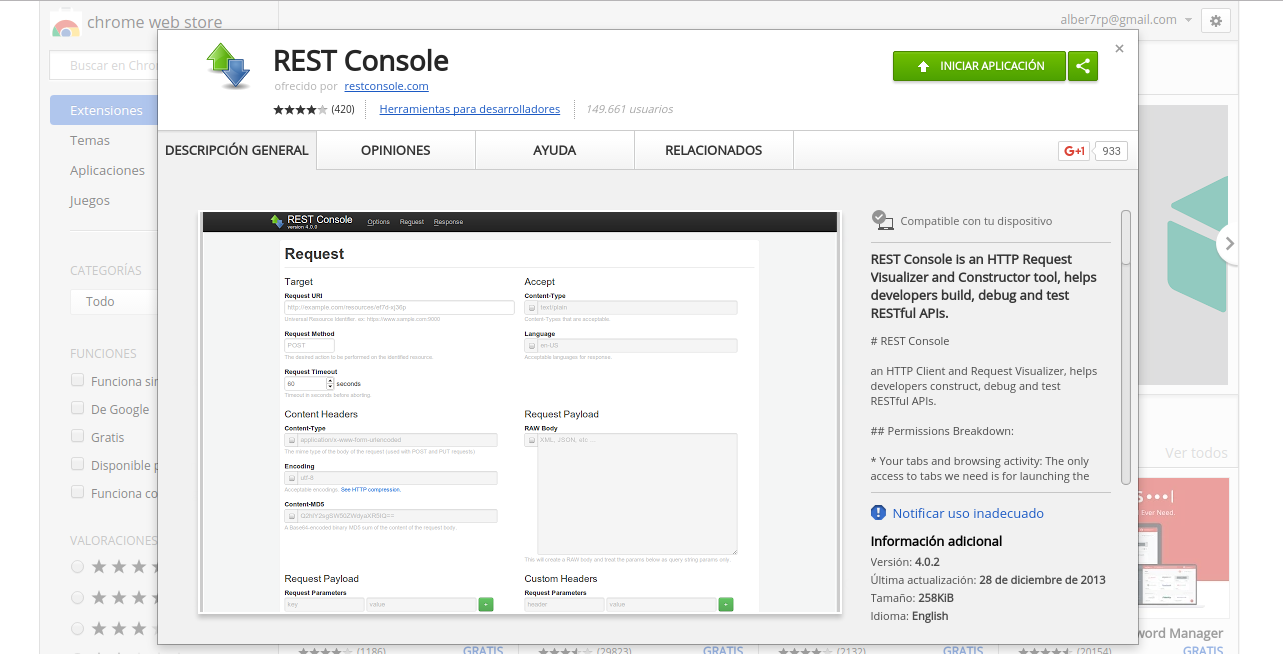Click the Ver todos link
Image resolution: width=1283 pixels, height=654 pixels.
pos(1196,453)
